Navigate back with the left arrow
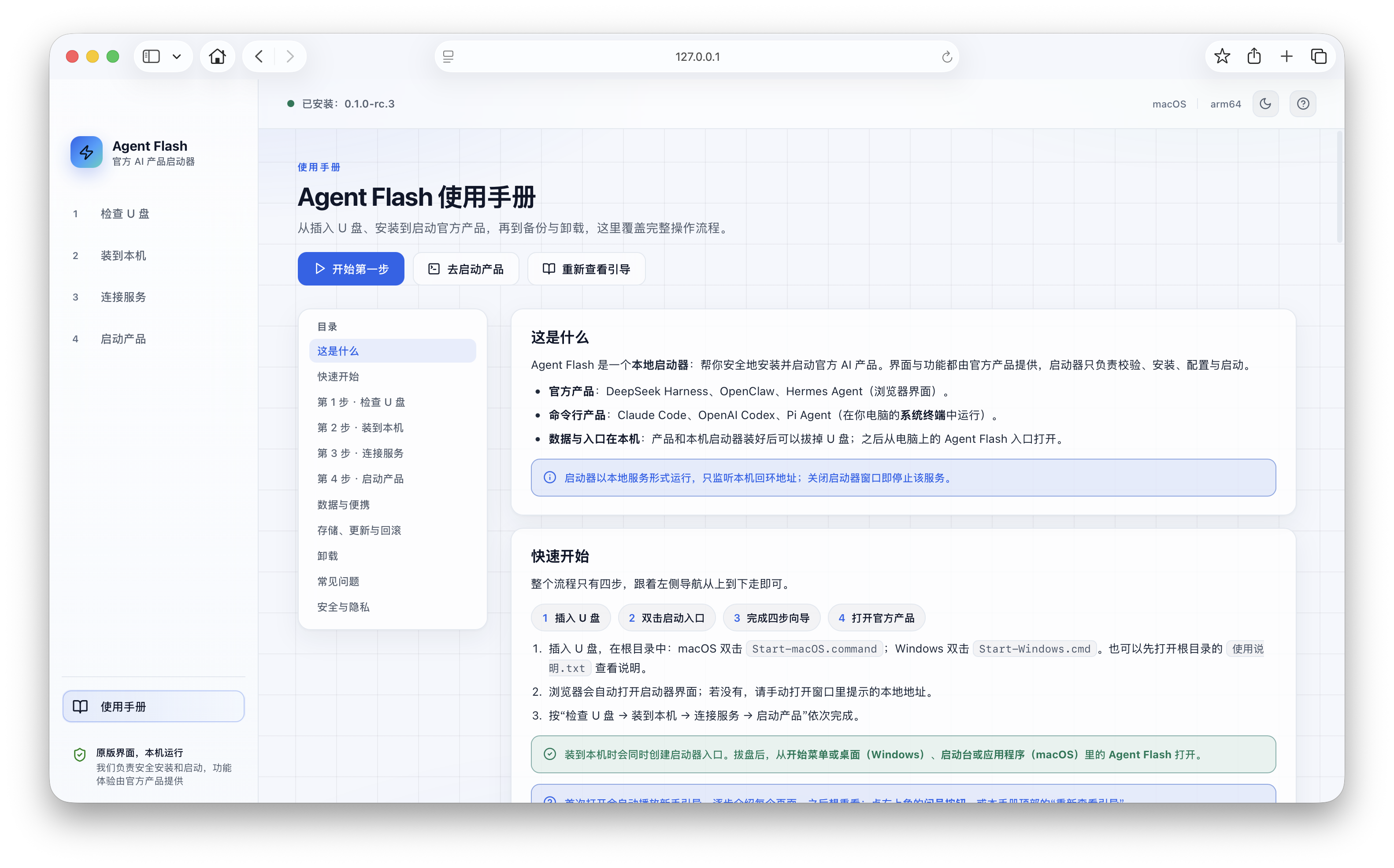Viewport: 1394px width, 868px height. [x=260, y=56]
